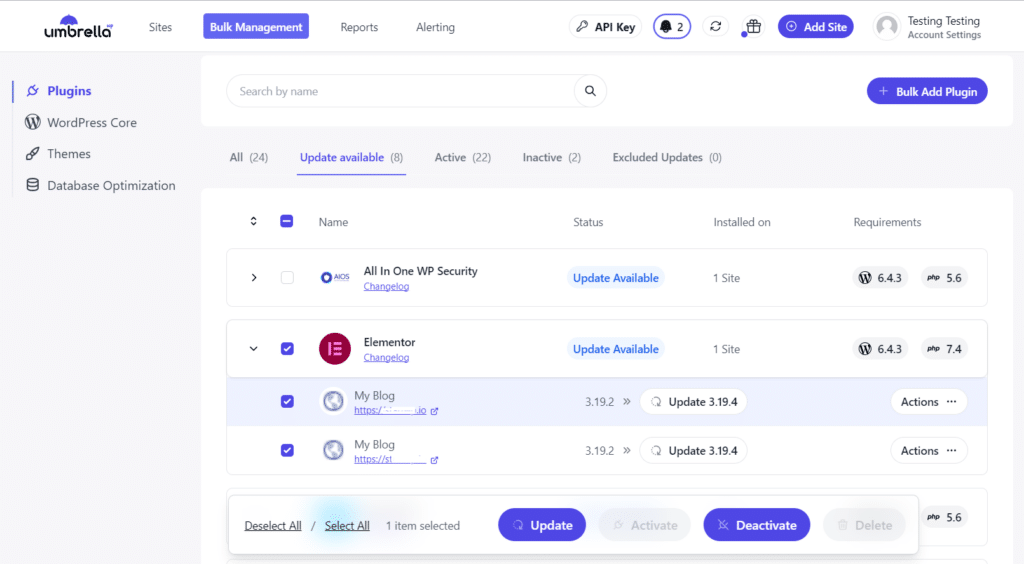This screenshot has width=1024, height=564.
Task: Click the sort arrows in table header
Action: (253, 221)
